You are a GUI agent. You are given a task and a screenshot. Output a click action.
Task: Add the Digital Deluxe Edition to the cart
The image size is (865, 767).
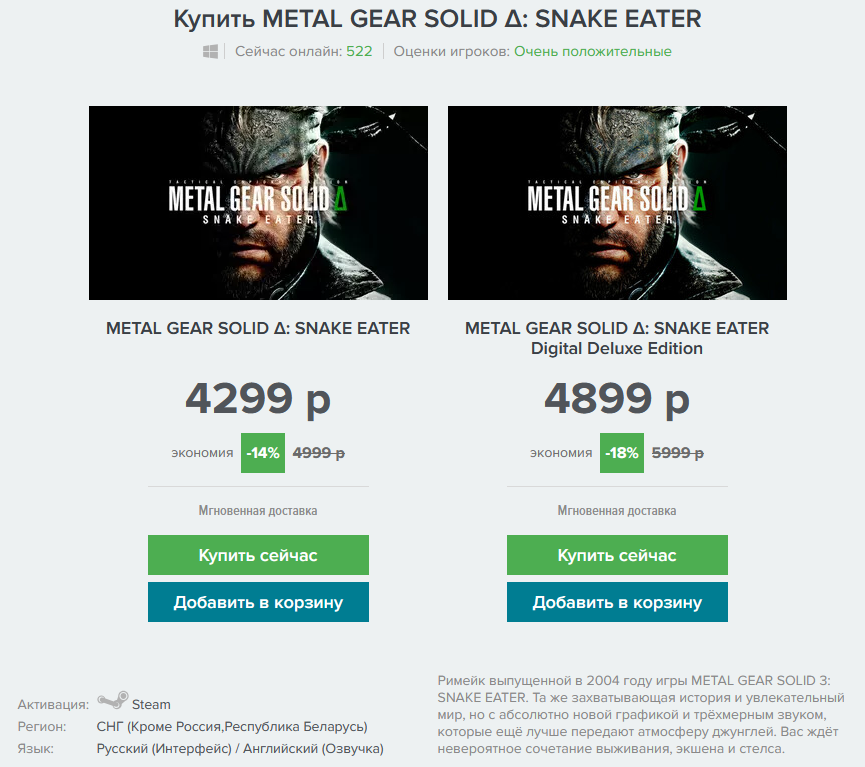point(617,602)
